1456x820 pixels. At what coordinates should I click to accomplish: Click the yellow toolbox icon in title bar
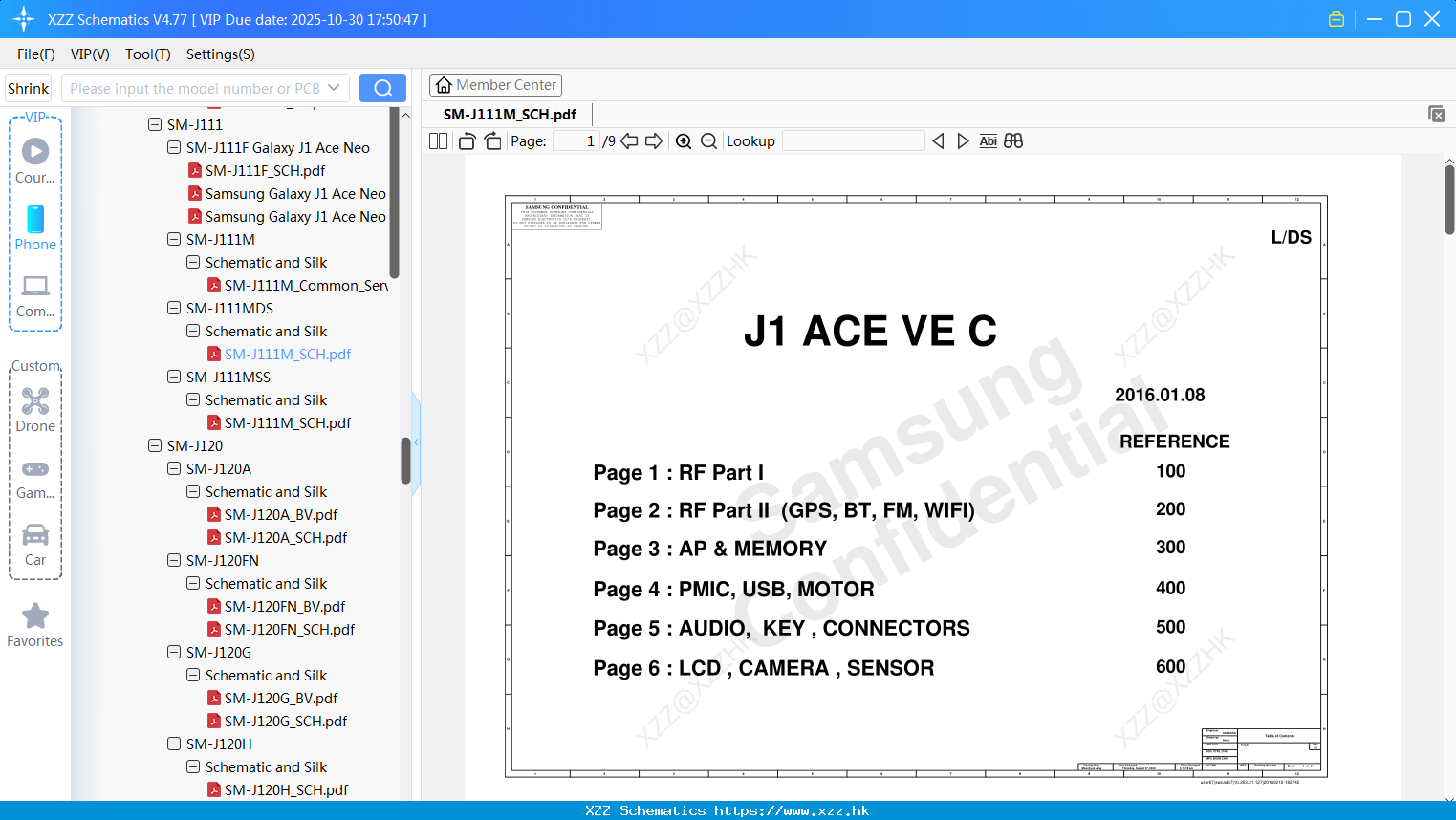pyautogui.click(x=1336, y=19)
